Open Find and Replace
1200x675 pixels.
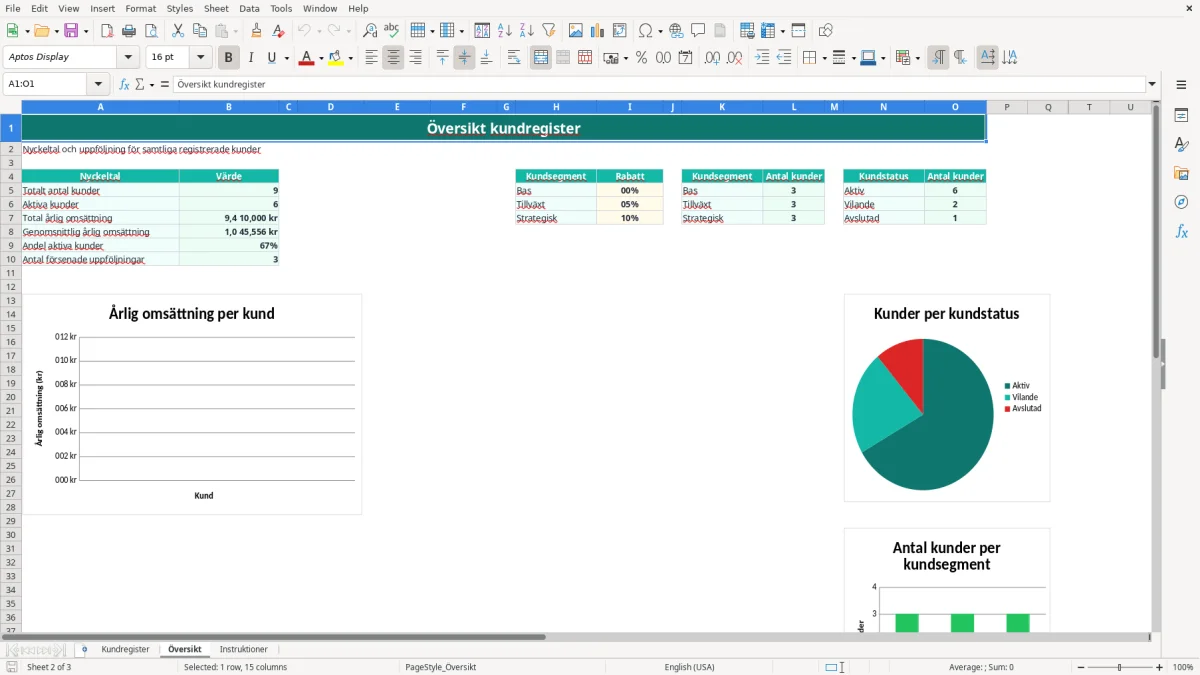370,31
